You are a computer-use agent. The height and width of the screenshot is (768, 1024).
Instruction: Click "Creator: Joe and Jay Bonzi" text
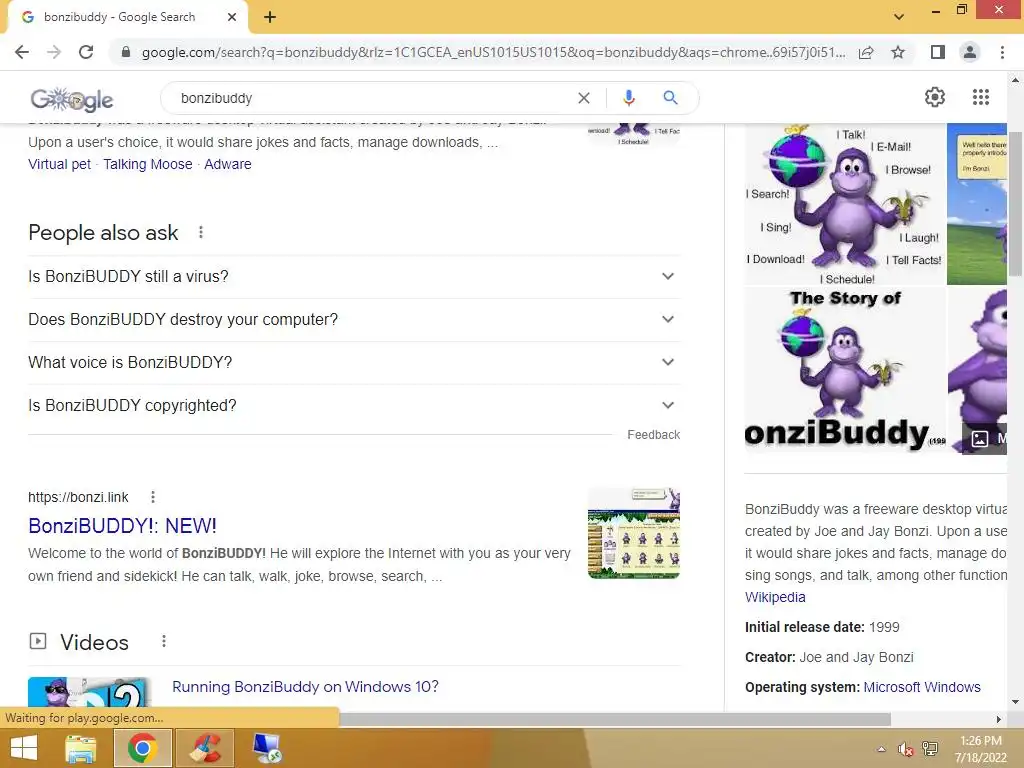coord(829,657)
